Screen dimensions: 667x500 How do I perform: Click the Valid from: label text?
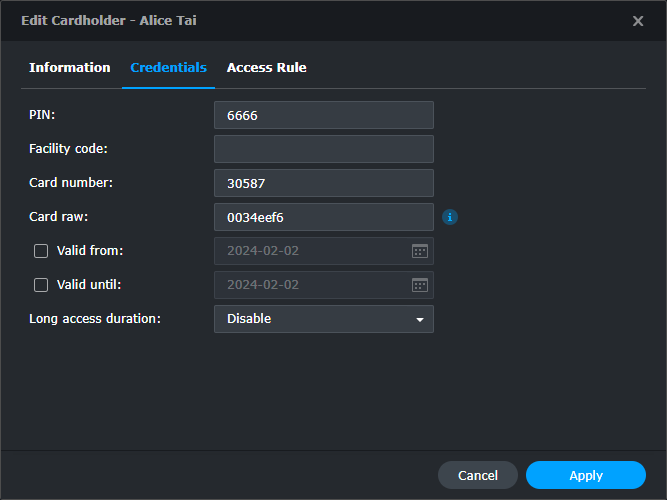(90, 251)
